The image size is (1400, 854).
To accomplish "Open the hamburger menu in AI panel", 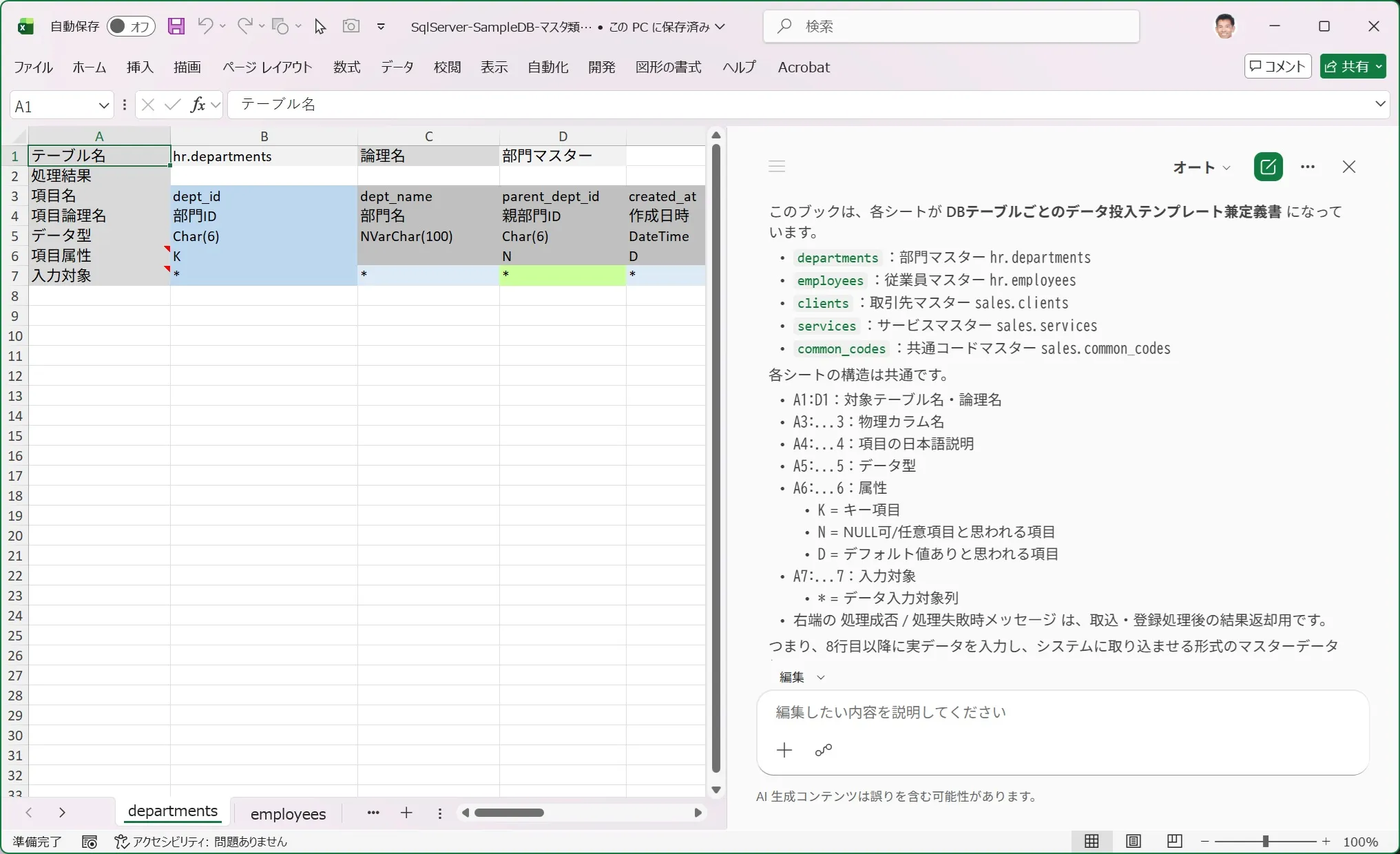I will (x=777, y=167).
